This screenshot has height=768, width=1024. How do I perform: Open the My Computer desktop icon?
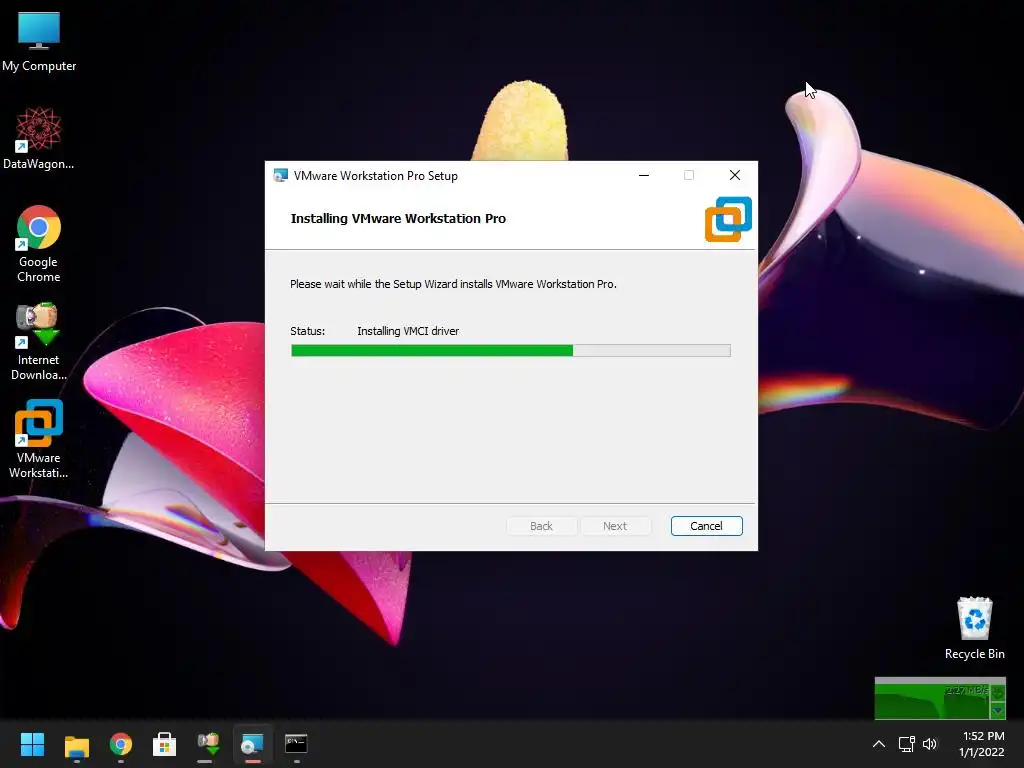coord(39,41)
